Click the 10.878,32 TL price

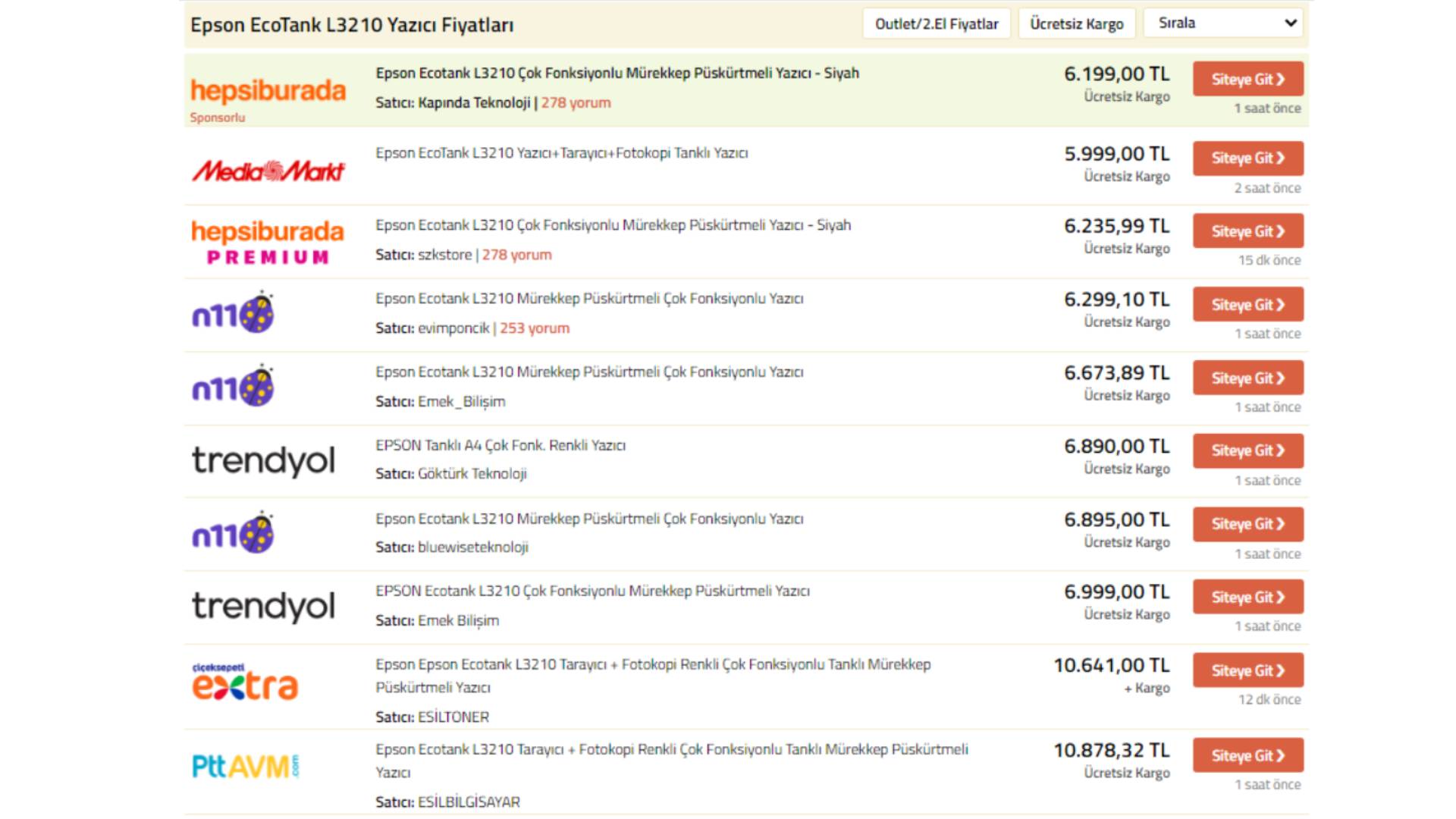click(x=1112, y=751)
